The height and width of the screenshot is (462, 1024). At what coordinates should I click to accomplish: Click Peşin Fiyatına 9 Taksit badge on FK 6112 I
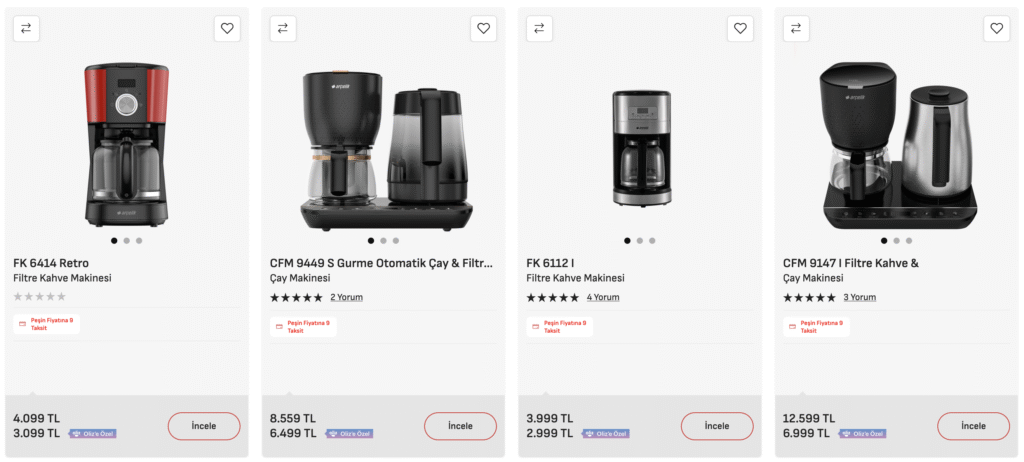(560, 325)
